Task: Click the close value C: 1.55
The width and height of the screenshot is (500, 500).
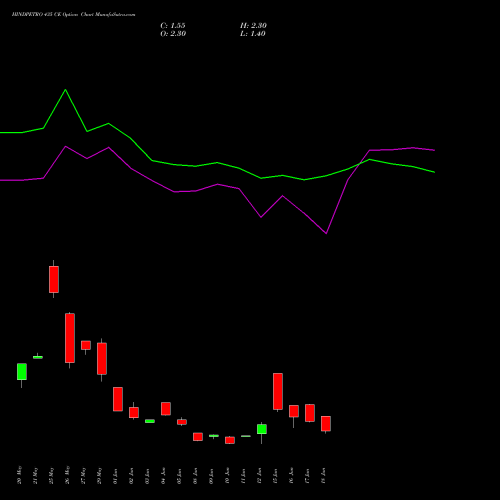Action: pos(173,26)
